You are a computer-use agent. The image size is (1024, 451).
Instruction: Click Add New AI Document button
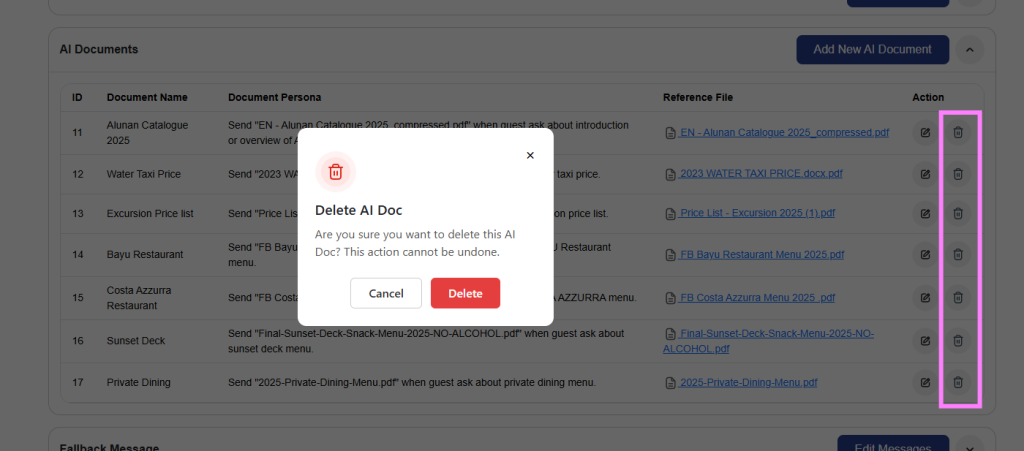(x=872, y=49)
